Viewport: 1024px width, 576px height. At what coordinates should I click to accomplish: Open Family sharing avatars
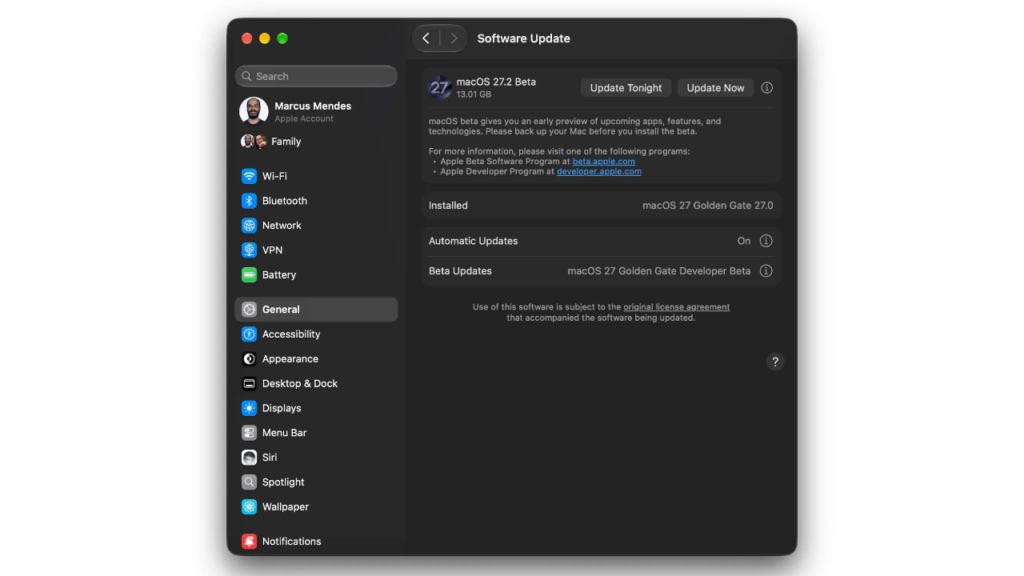pos(253,141)
